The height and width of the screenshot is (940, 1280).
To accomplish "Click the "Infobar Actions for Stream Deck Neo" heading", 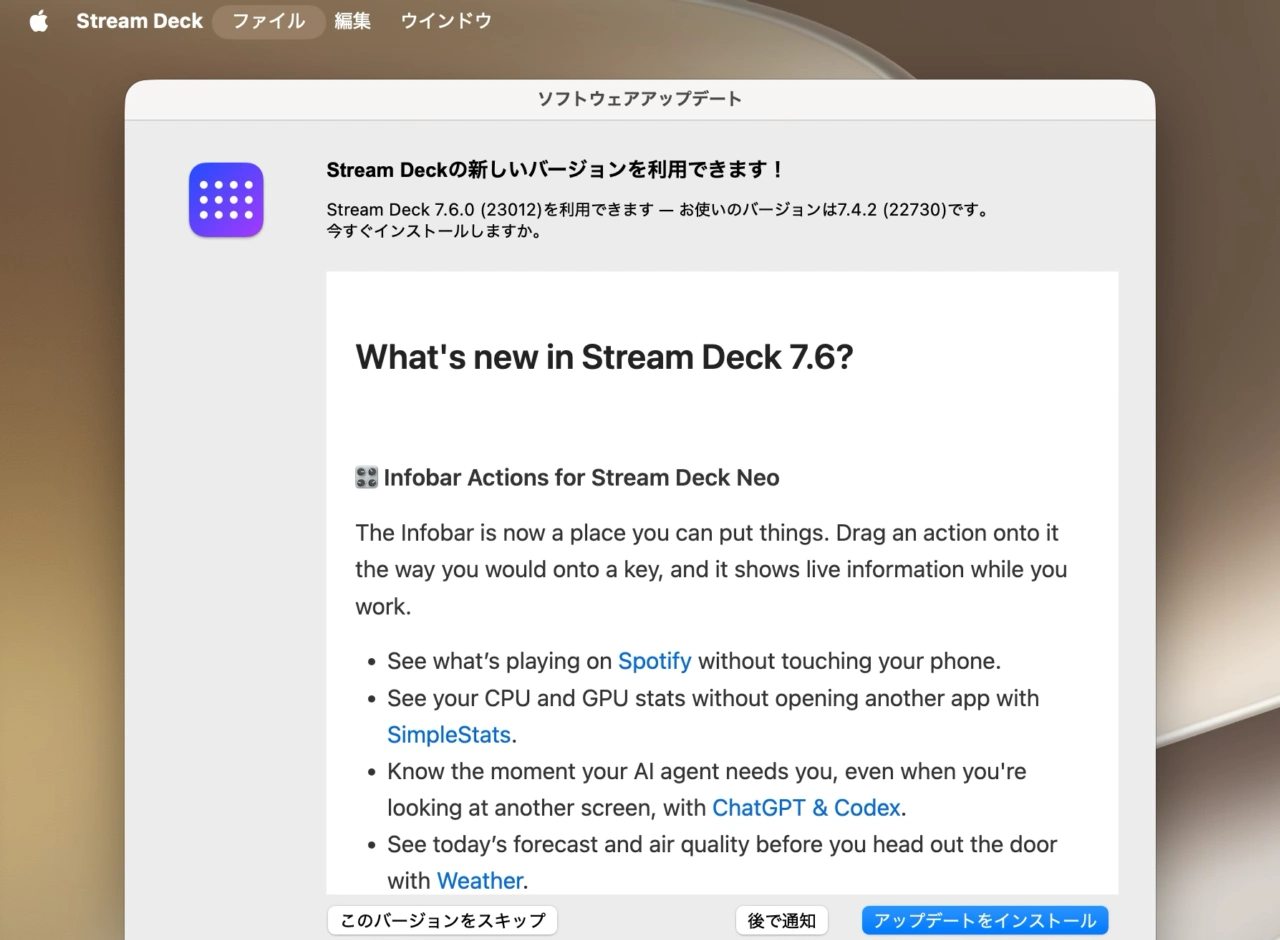I will pyautogui.click(x=581, y=478).
